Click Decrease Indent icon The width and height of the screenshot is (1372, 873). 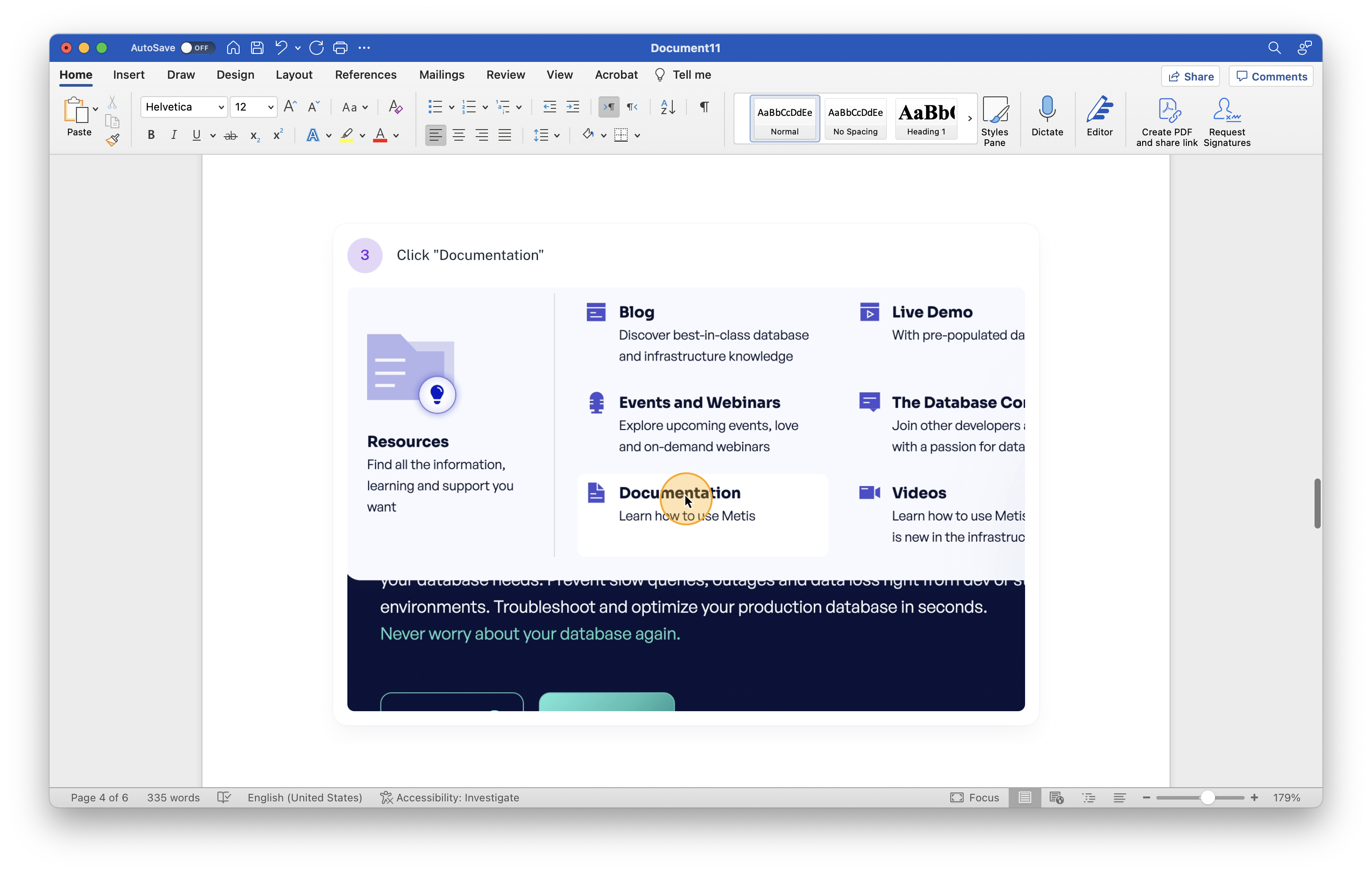[549, 107]
